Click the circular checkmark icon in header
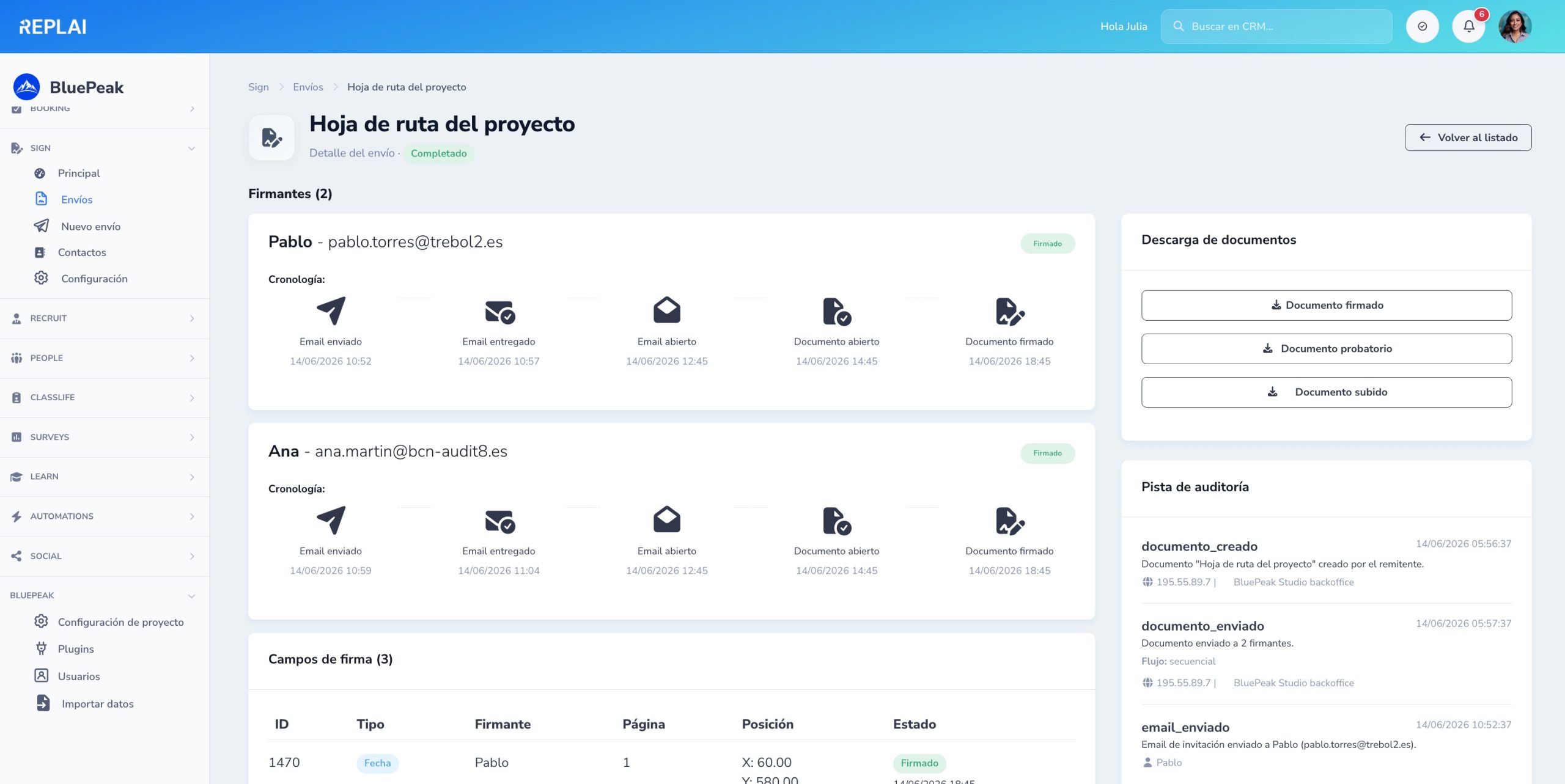Viewport: 1565px width, 784px height. click(x=1422, y=26)
